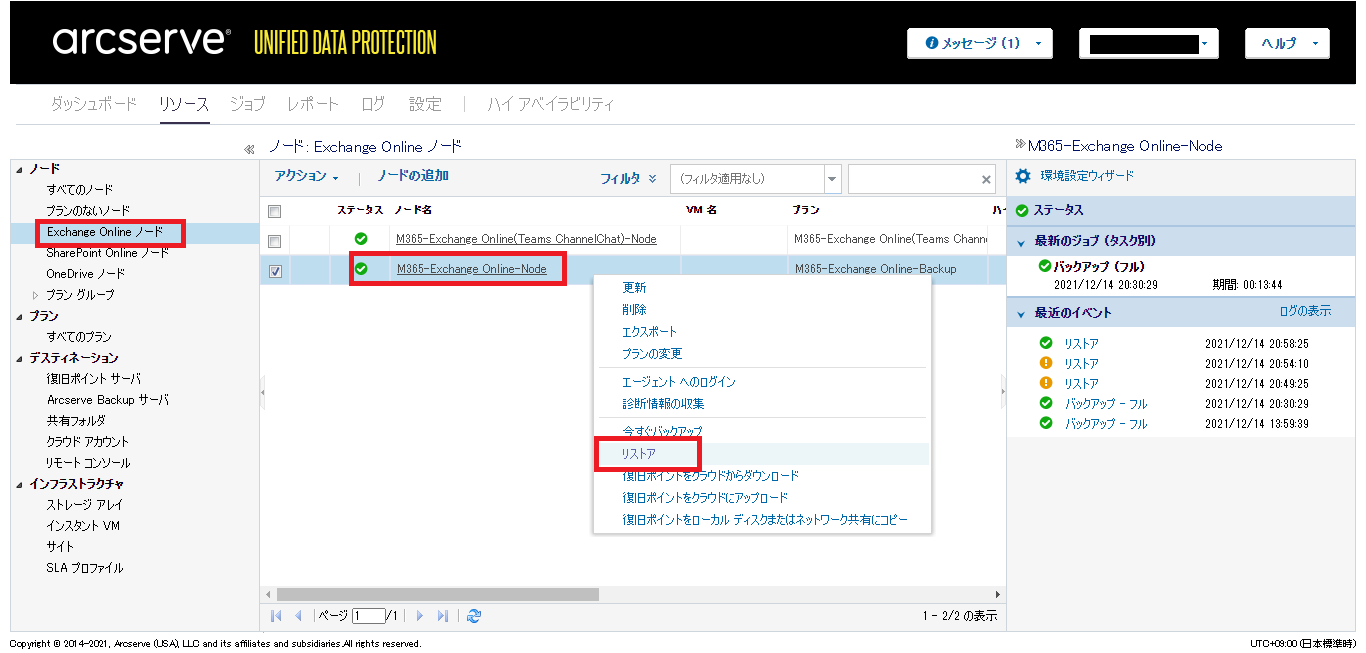Viewport: 1366px width, 653px height.
Task: Open M365-Exchange Online(Teams ChannelChat)-Node link
Action: point(527,239)
